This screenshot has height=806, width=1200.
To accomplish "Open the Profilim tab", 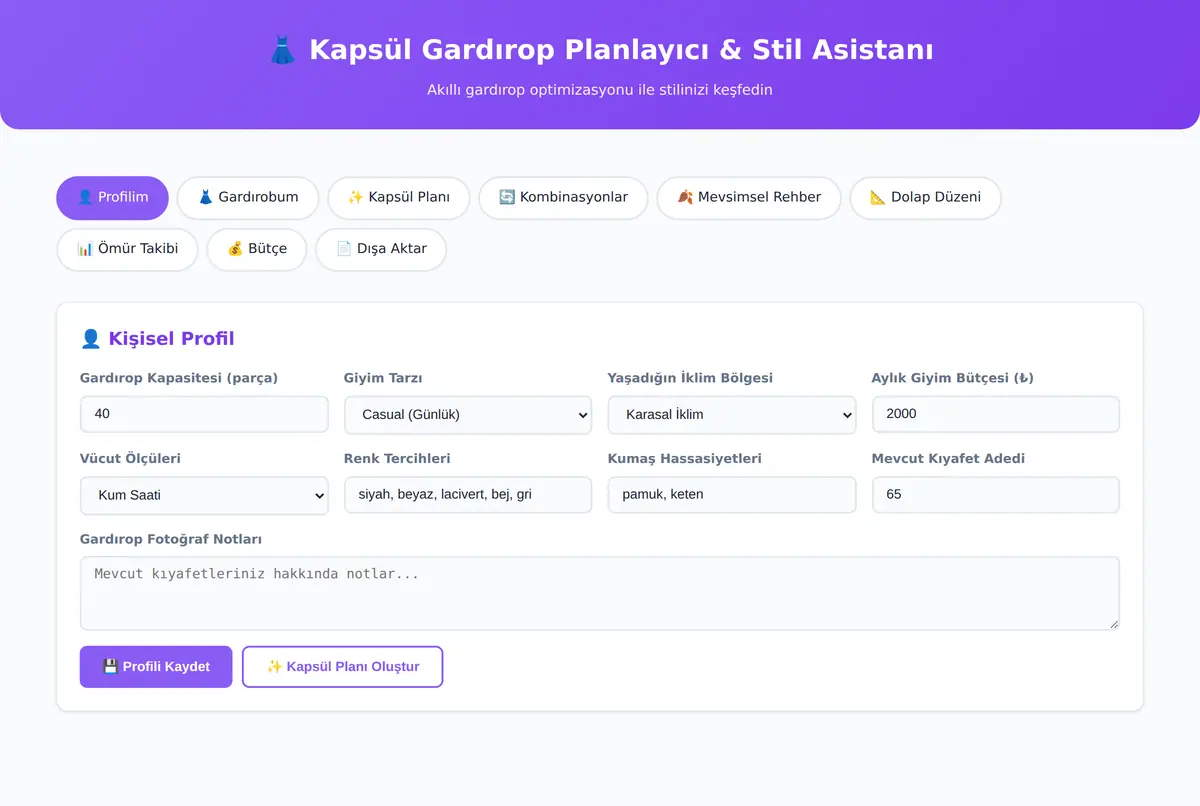I will (x=112, y=198).
